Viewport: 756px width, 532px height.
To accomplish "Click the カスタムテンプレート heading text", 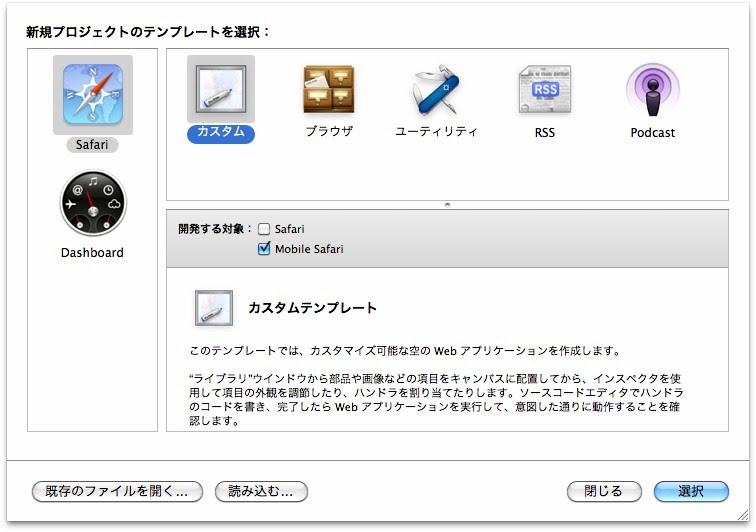I will [x=312, y=308].
